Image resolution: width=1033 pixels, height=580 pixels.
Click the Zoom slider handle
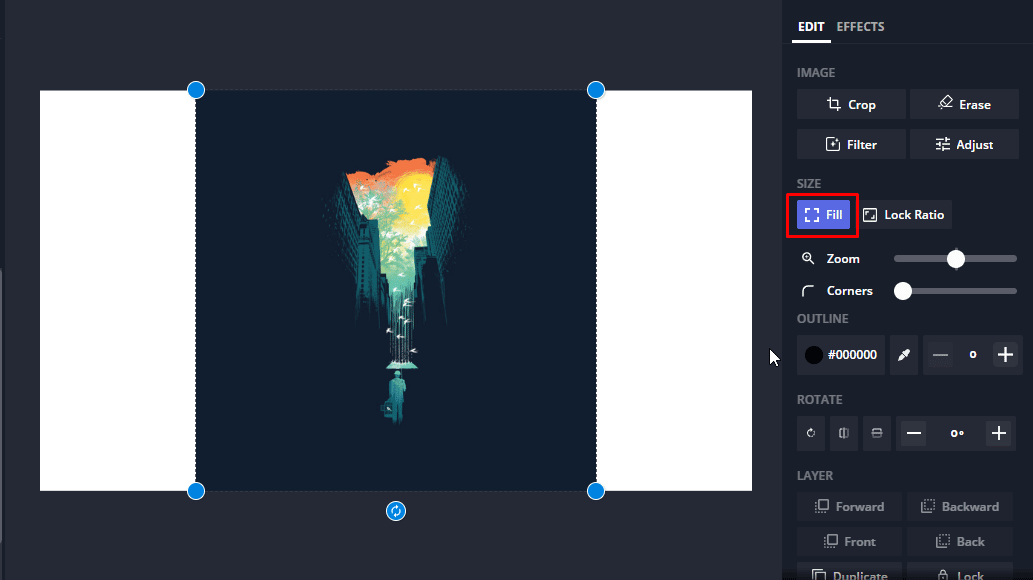[956, 259]
